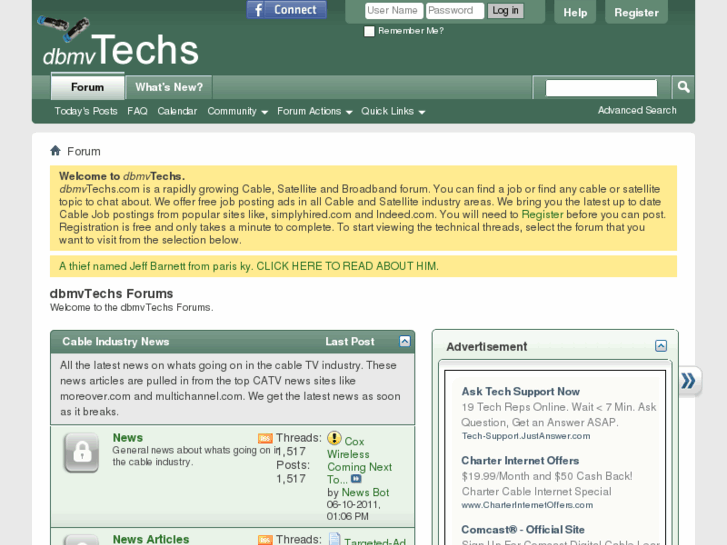Tick the Remember Me checkbox
The width and height of the screenshot is (727, 545).
tap(369, 31)
